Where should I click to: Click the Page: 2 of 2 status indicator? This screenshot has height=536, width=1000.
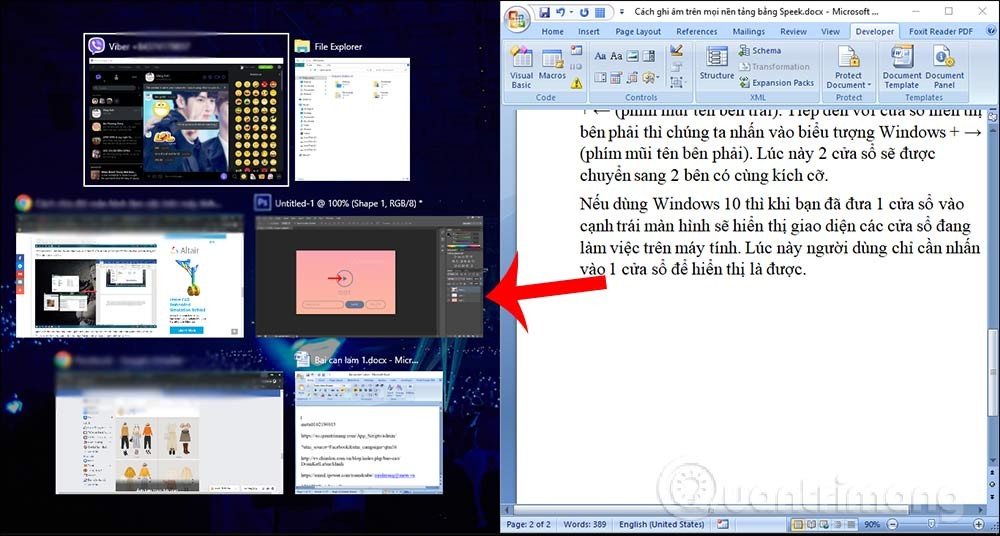(528, 525)
